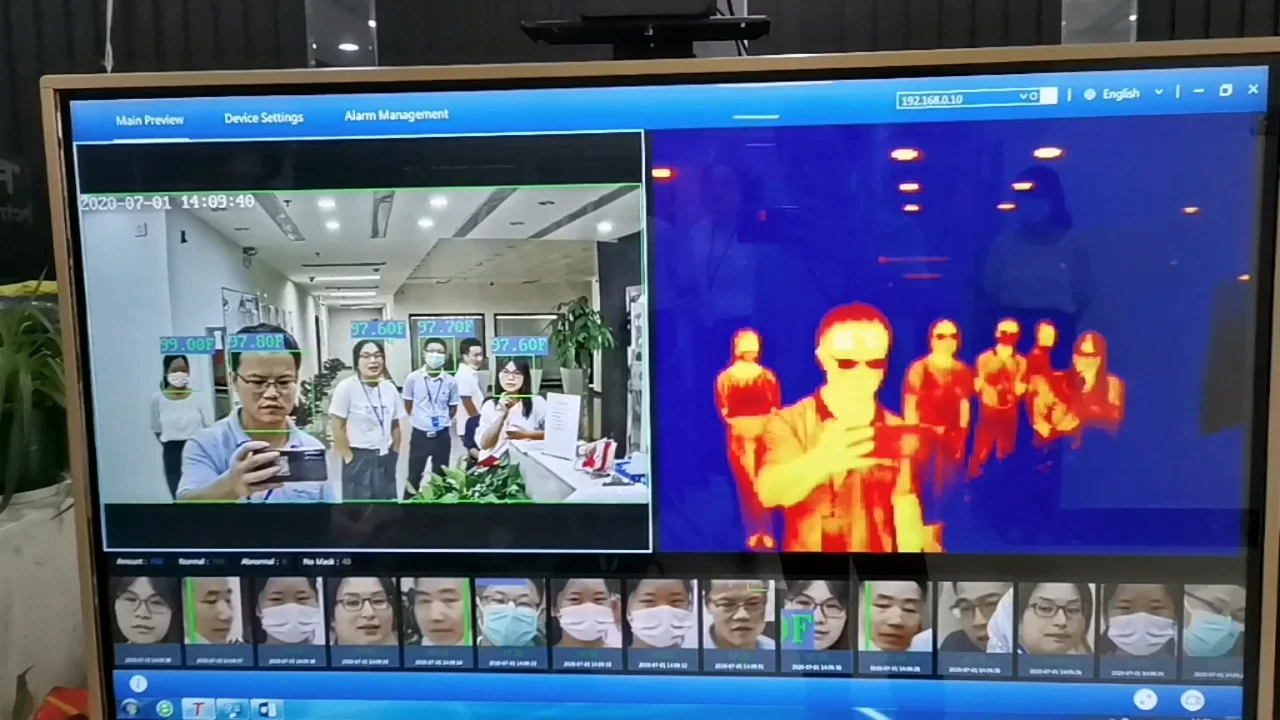This screenshot has width=1280, height=720.
Task: Click the fullscreen icon at bottom right
Action: [1146, 700]
